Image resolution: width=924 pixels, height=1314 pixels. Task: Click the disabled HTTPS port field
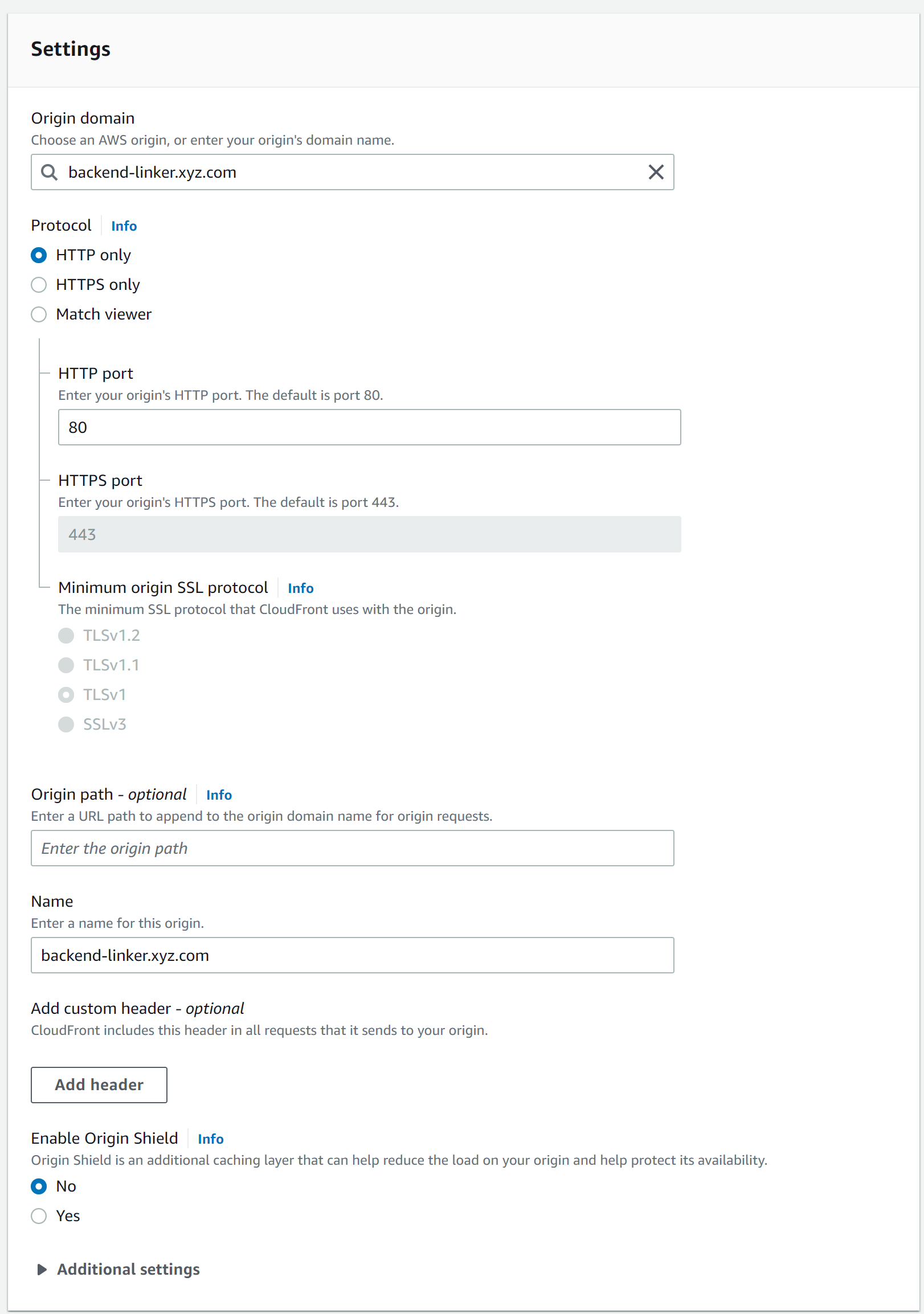[369, 534]
